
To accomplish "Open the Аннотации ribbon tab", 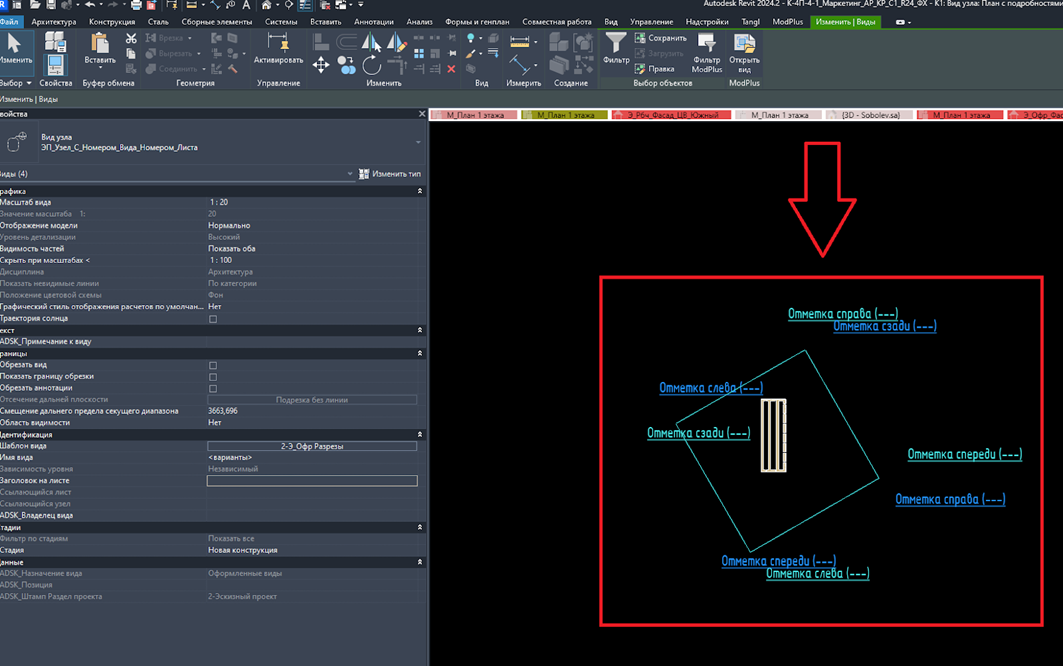I will coord(374,22).
